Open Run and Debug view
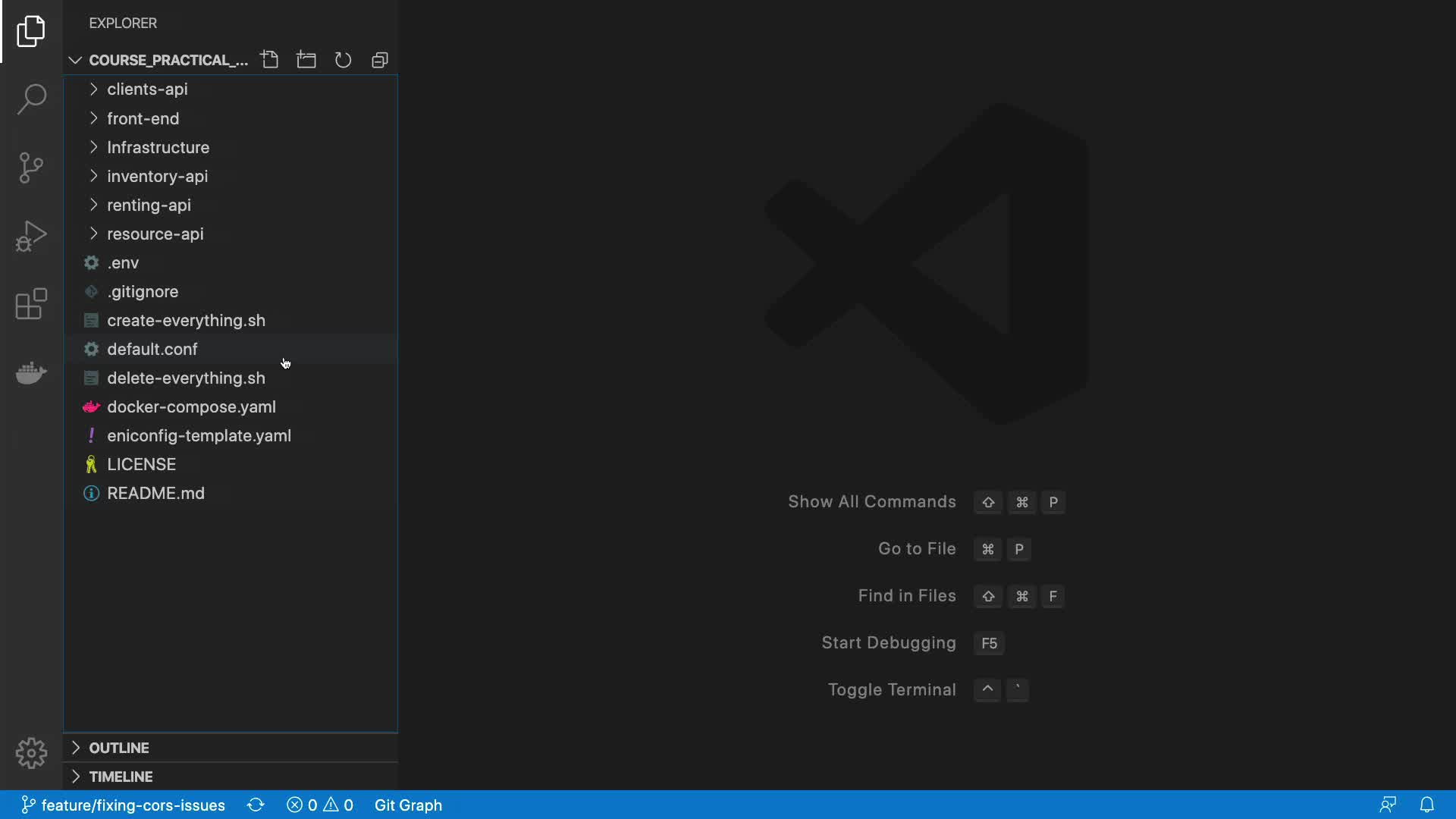1456x819 pixels. (x=31, y=236)
